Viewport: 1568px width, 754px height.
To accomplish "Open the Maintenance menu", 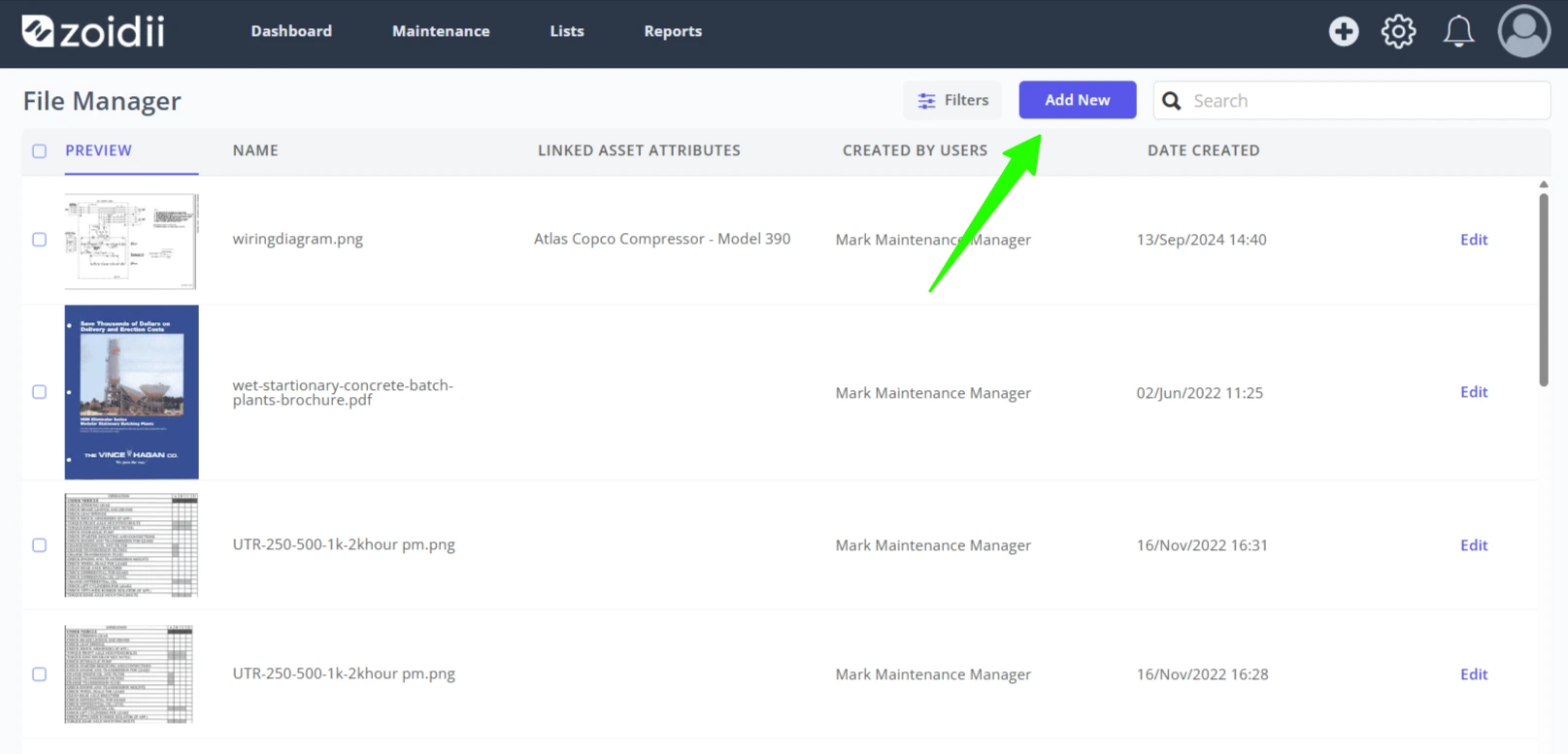I will click(x=441, y=31).
